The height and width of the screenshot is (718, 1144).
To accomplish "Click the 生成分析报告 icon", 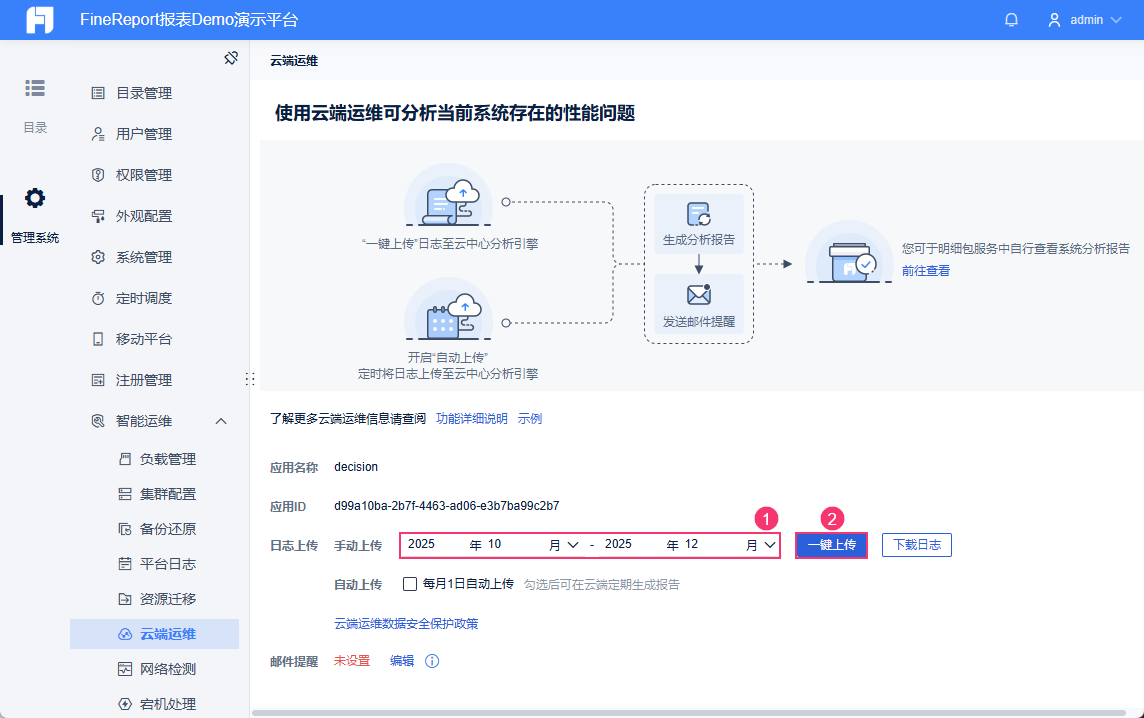I will (x=698, y=215).
